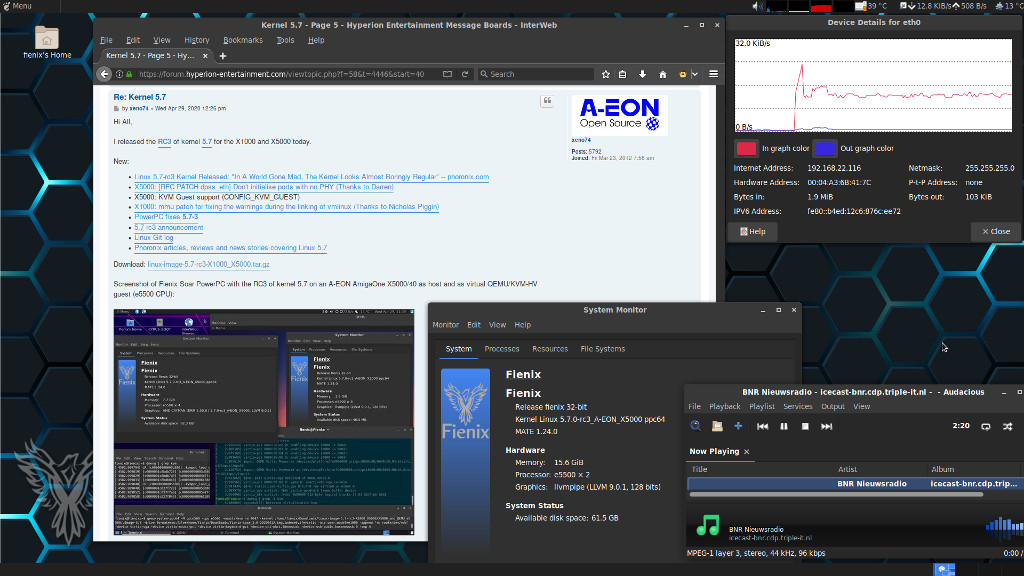
Task: Open System Monitor View menu
Action: [497, 325]
